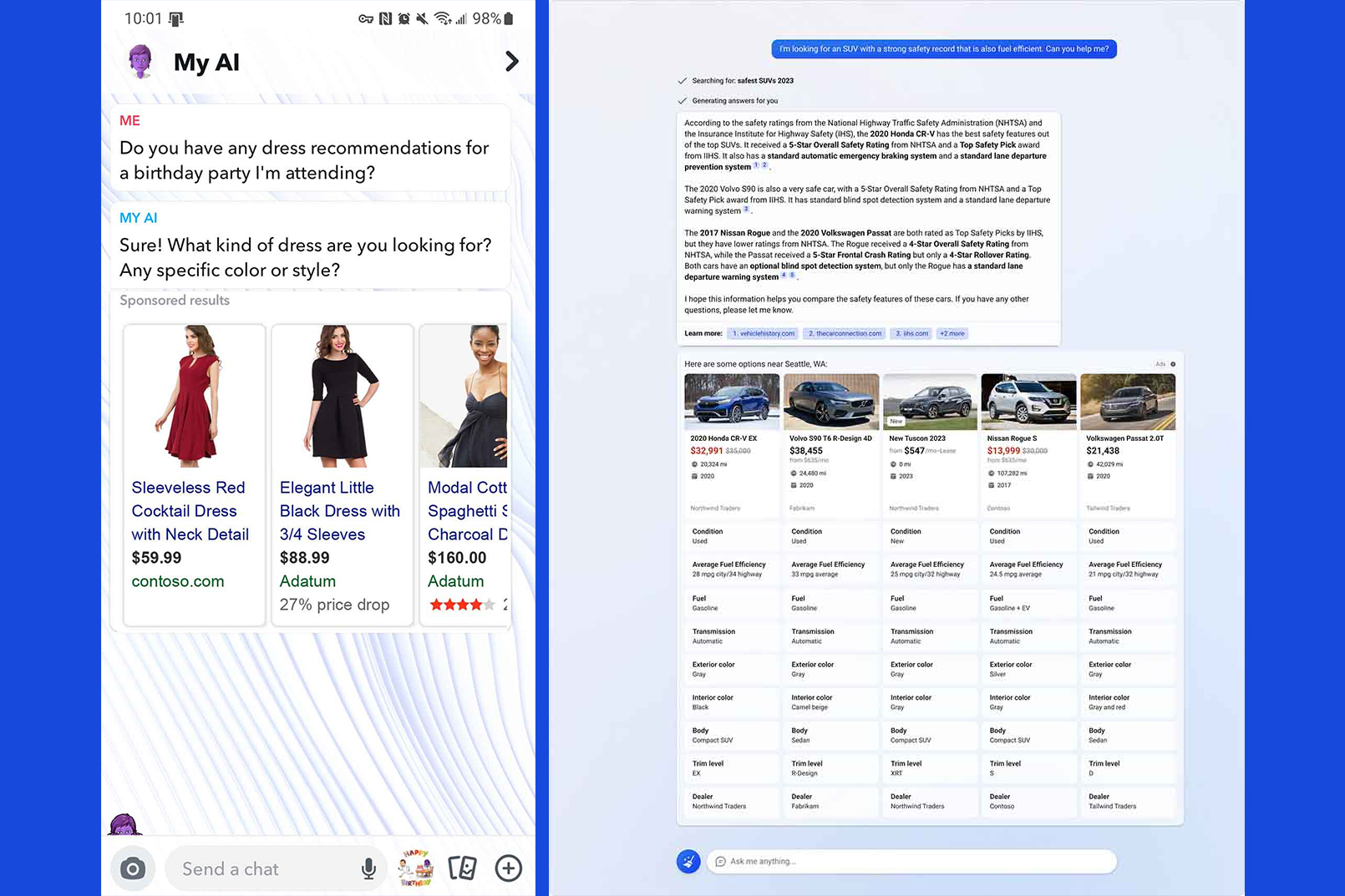This screenshot has height=896, width=1345.
Task: Open the iihs.com citation
Action: click(911, 333)
